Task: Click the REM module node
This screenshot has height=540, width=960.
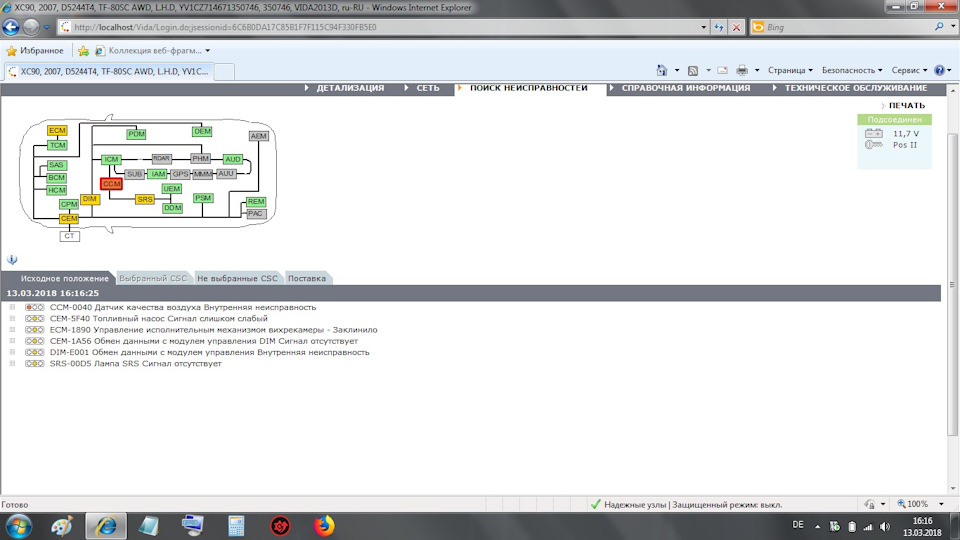Action: tap(256, 201)
